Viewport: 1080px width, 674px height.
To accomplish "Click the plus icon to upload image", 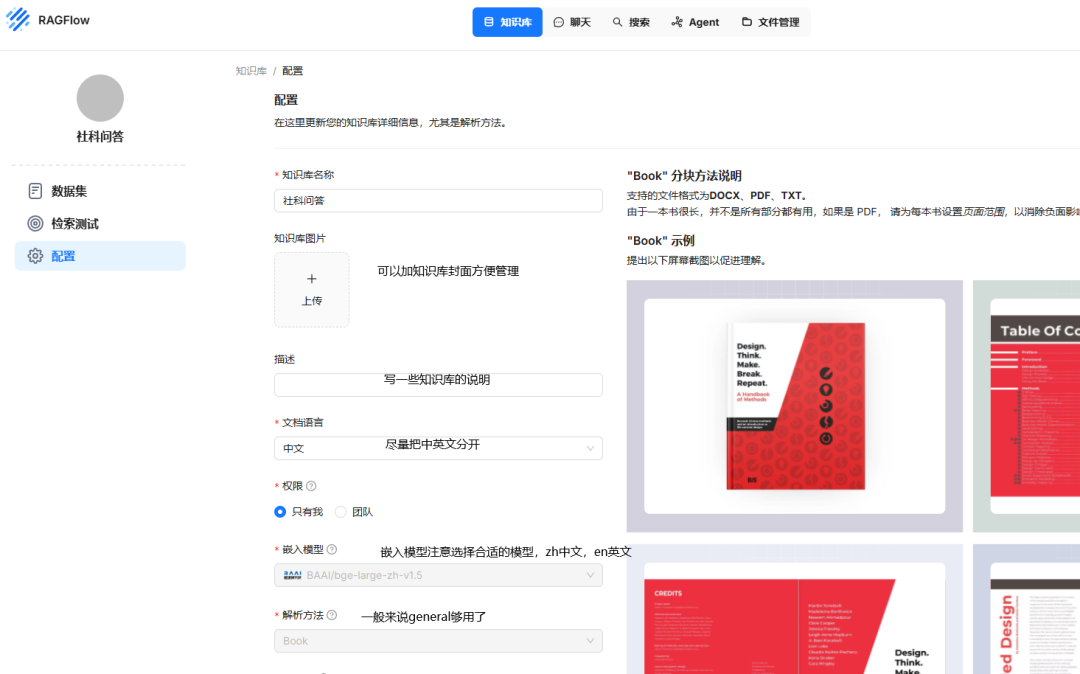I will click(x=311, y=279).
